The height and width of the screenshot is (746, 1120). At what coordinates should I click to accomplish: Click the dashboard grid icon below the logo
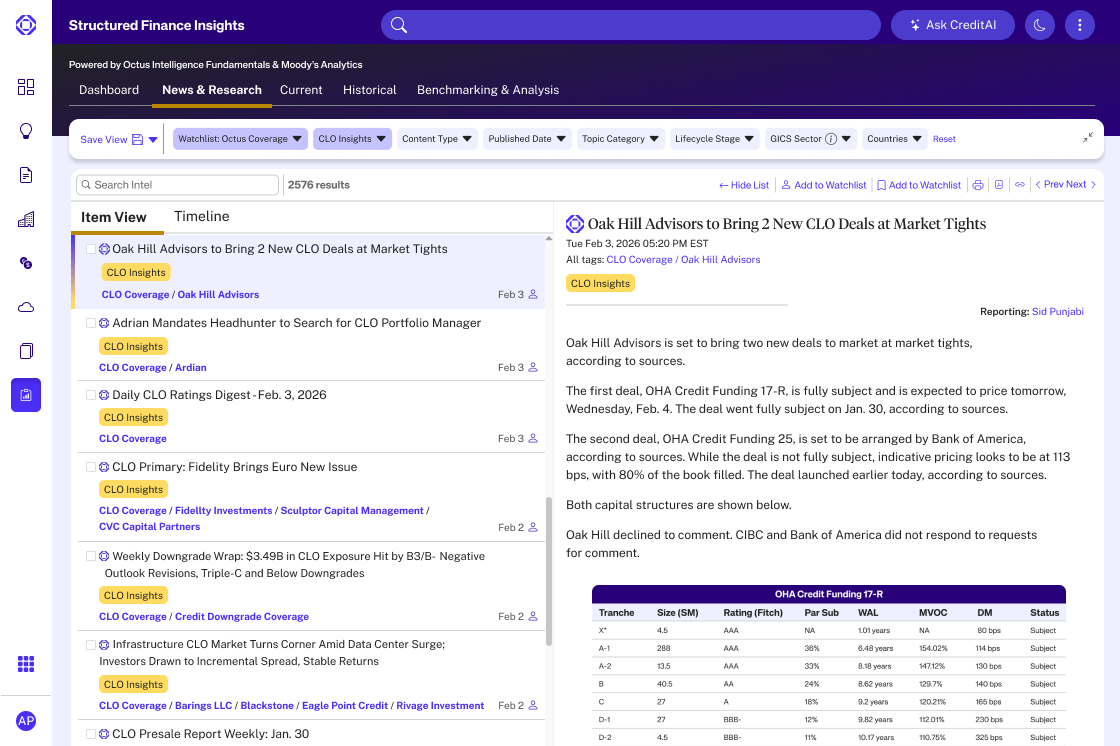(x=26, y=87)
